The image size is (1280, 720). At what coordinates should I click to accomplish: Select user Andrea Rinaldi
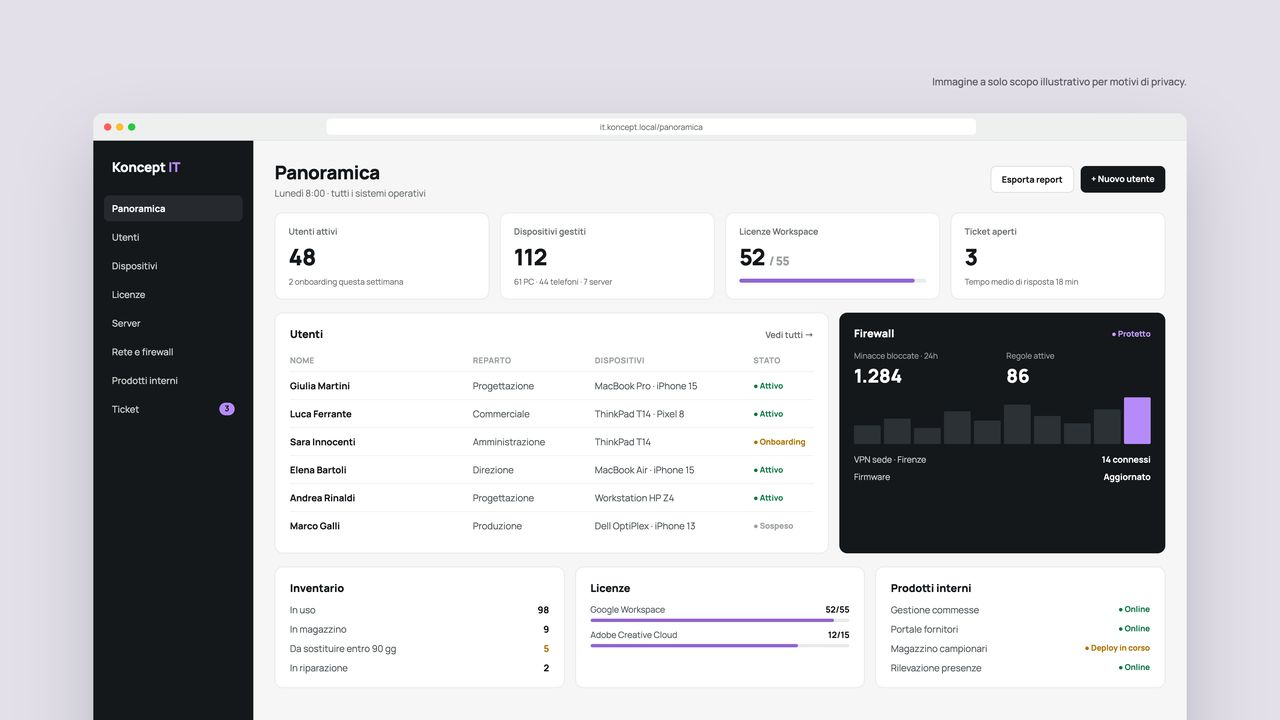coord(323,498)
